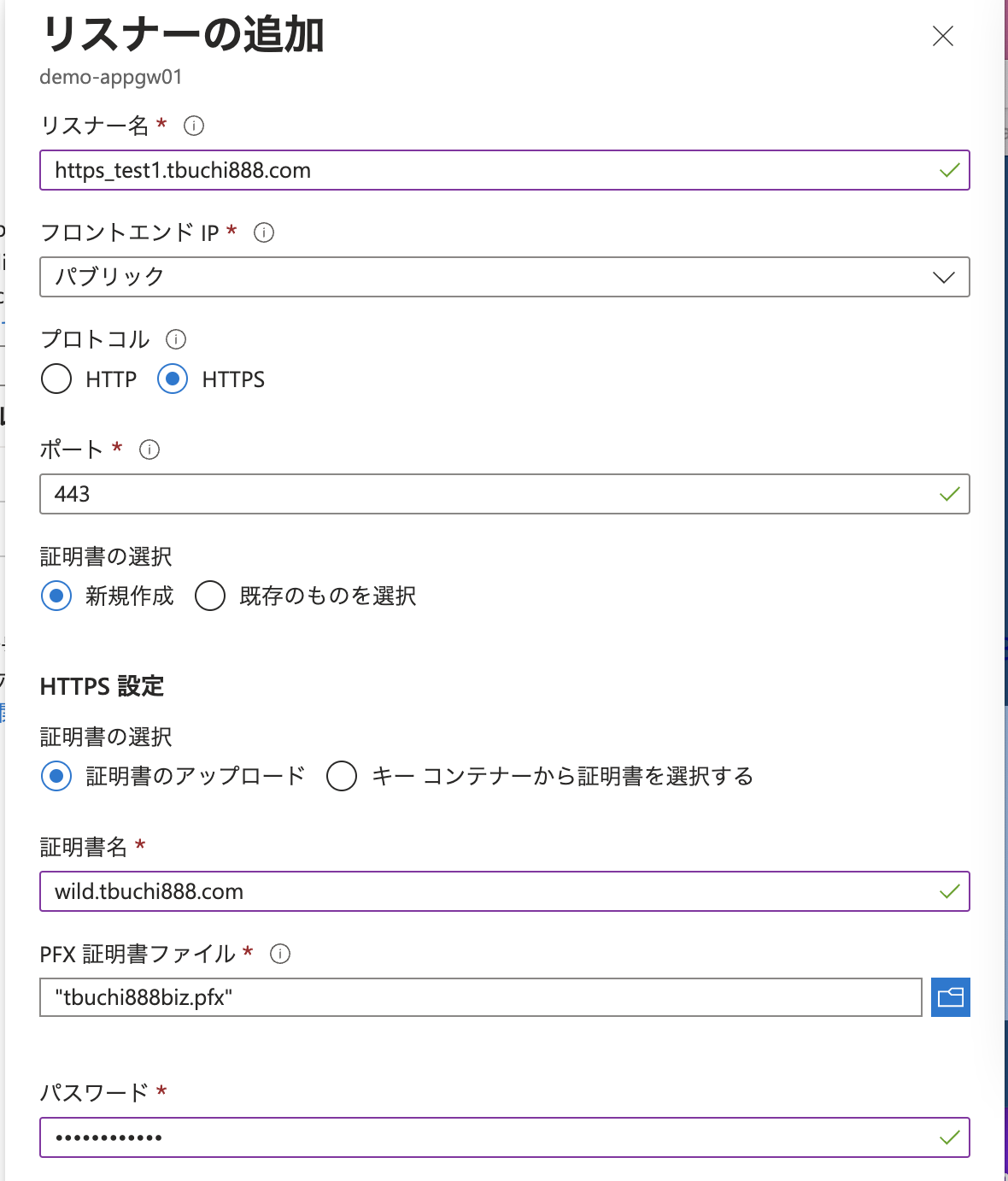Click the listener name validation checkmark
This screenshot has height=1181, width=1008.
tap(948, 170)
